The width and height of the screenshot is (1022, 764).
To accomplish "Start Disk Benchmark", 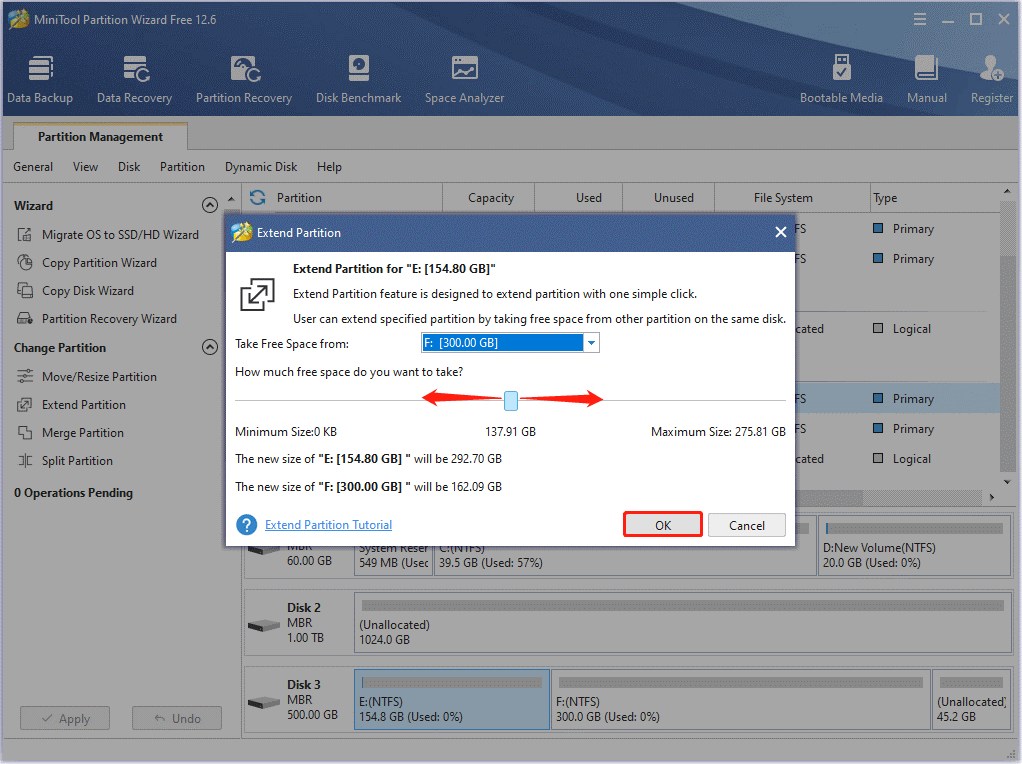I will (358, 80).
